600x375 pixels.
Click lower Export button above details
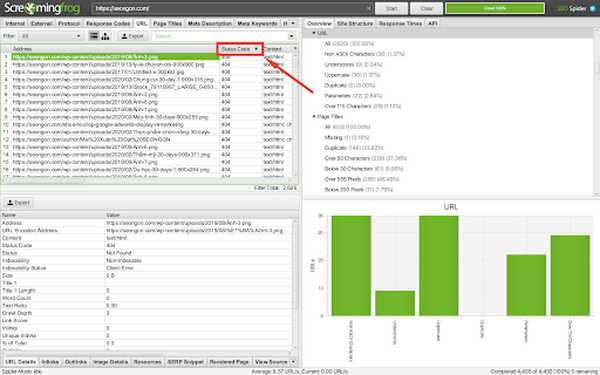coord(18,202)
